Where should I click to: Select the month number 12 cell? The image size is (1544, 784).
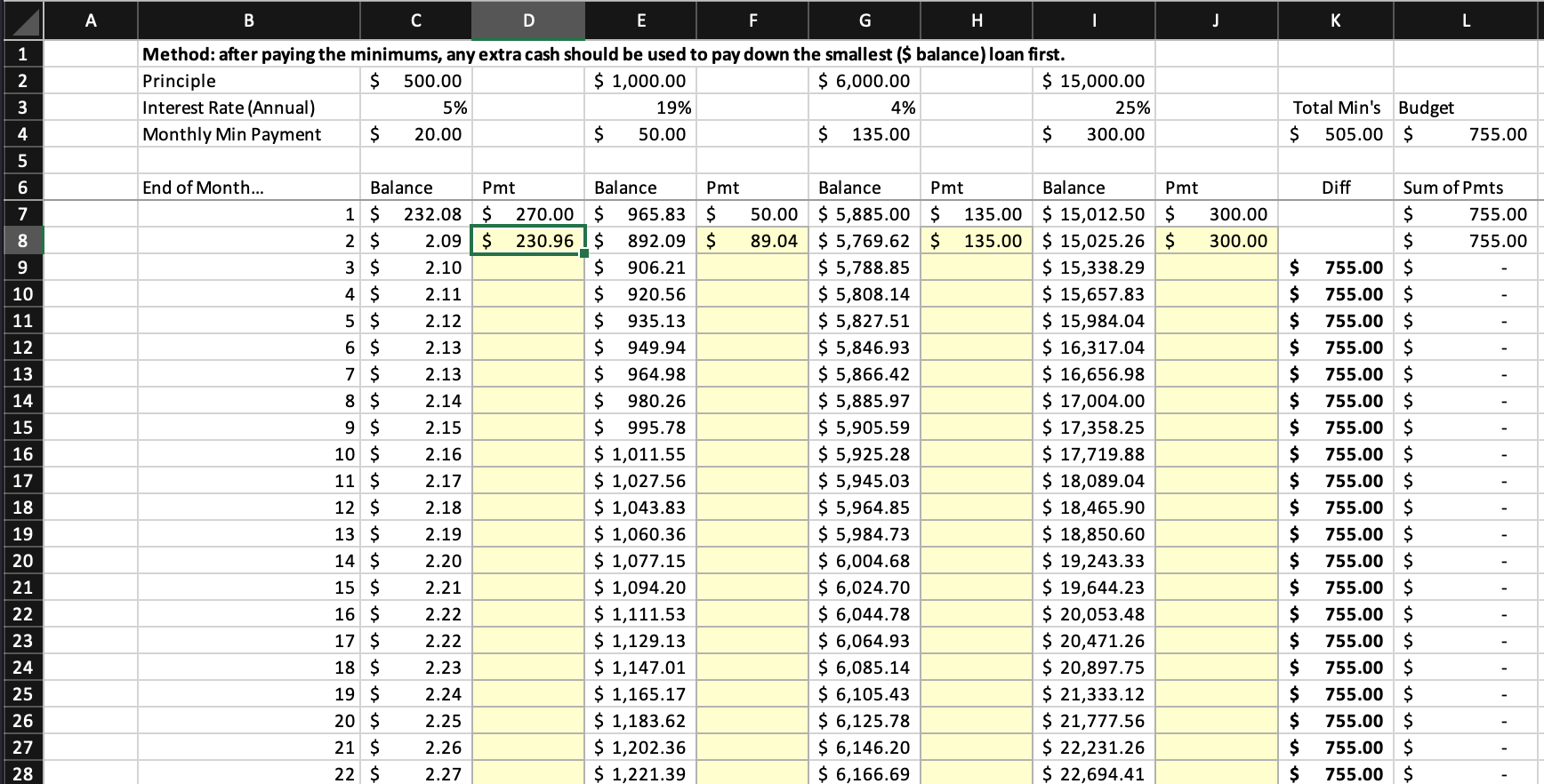click(x=249, y=508)
